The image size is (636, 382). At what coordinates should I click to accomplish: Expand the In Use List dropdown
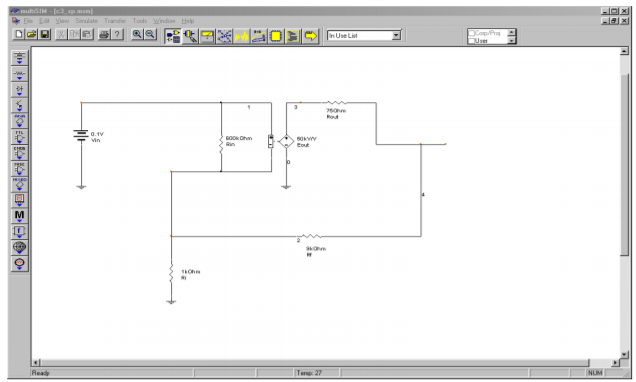(x=396, y=36)
